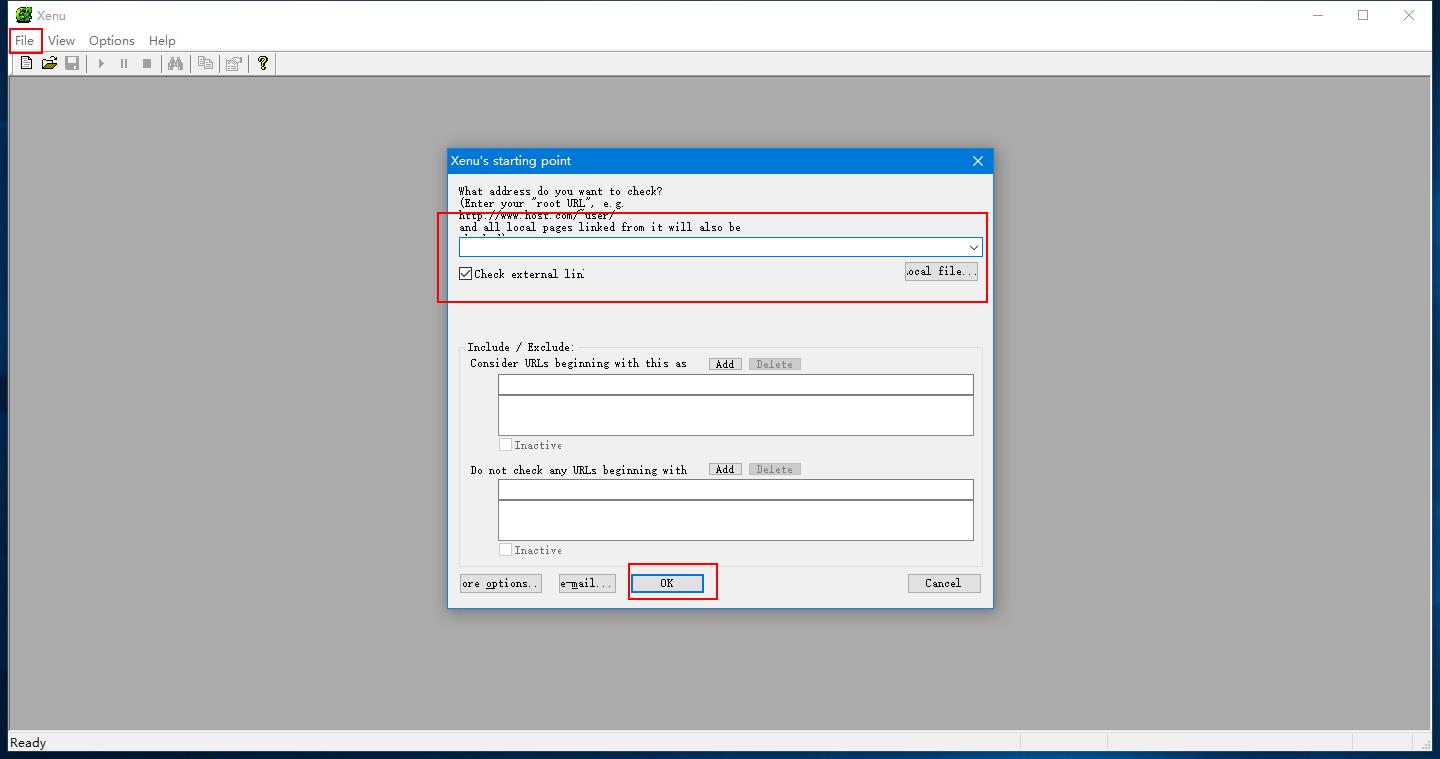Click the Stop toolbar icon
1440x759 pixels.
[147, 63]
